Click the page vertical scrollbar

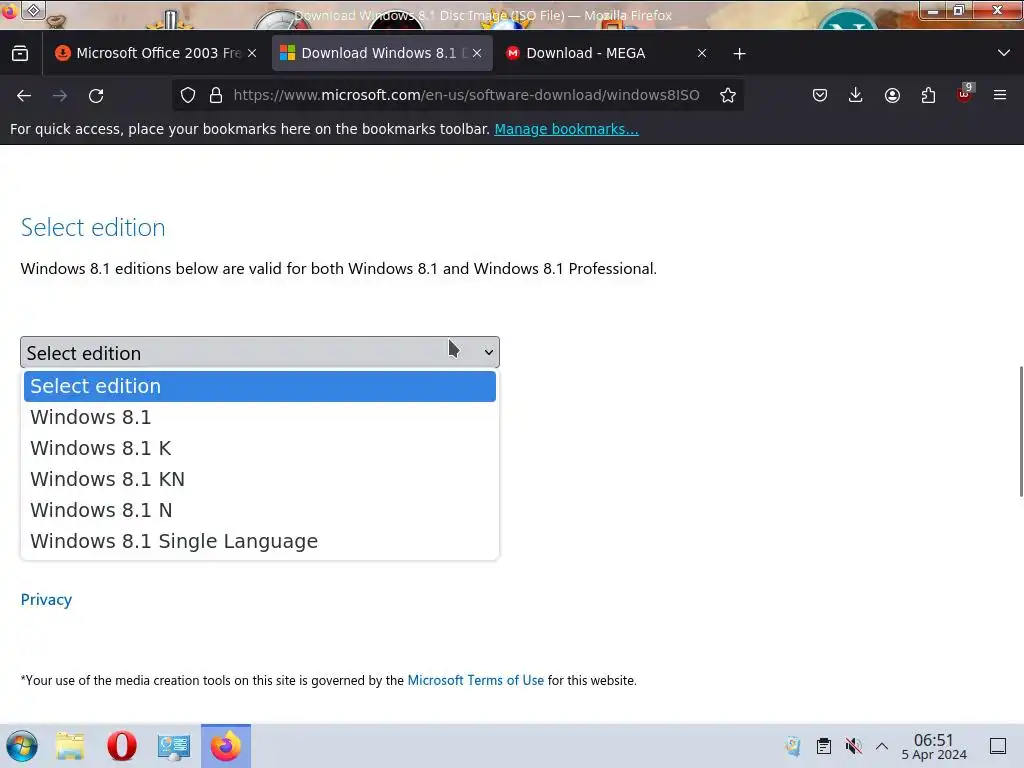1021,432
